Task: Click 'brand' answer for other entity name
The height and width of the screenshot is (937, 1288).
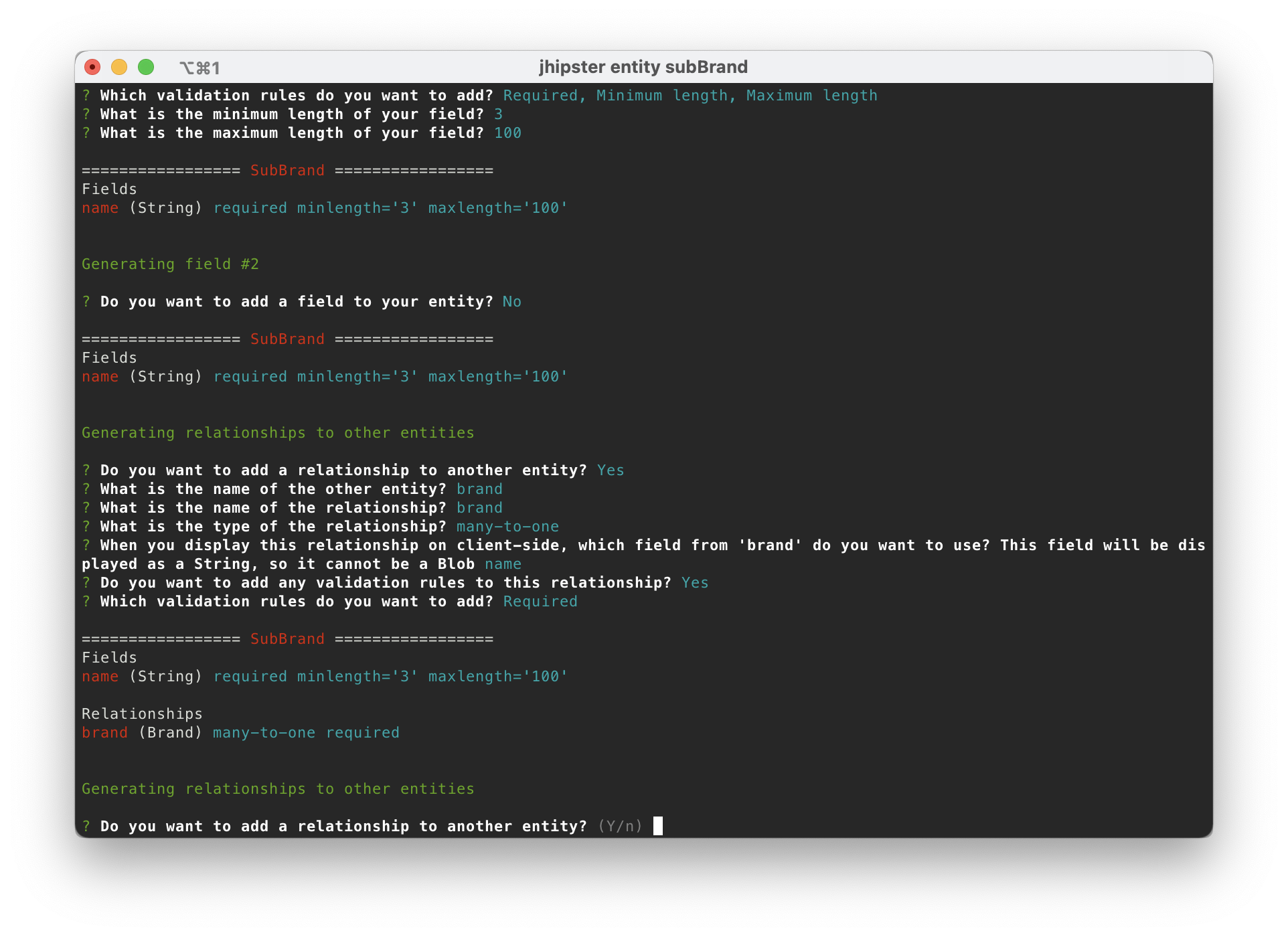Action: (x=479, y=489)
